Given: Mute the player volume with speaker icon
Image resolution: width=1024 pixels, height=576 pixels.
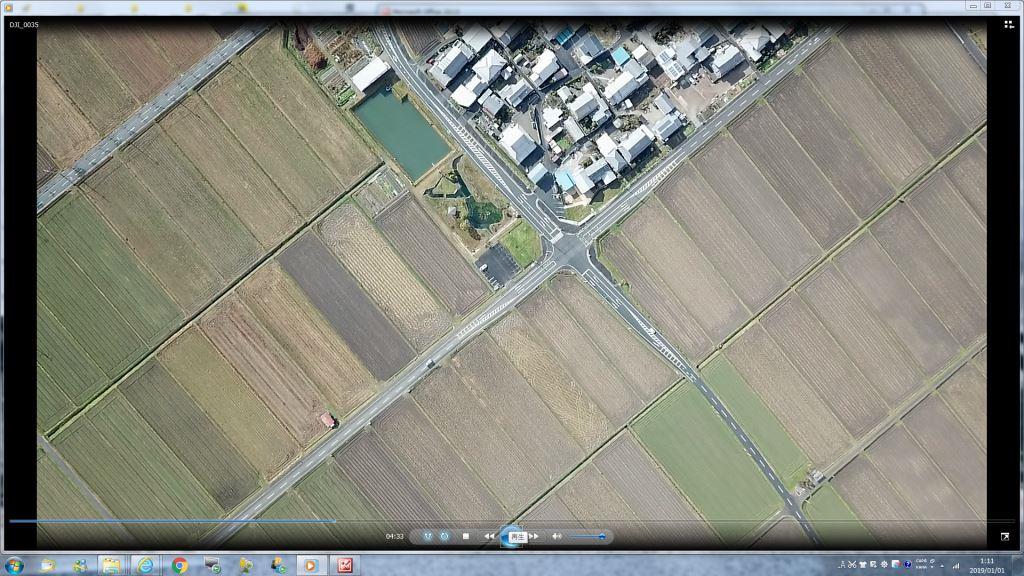Looking at the screenshot, I should pyautogui.click(x=556, y=536).
